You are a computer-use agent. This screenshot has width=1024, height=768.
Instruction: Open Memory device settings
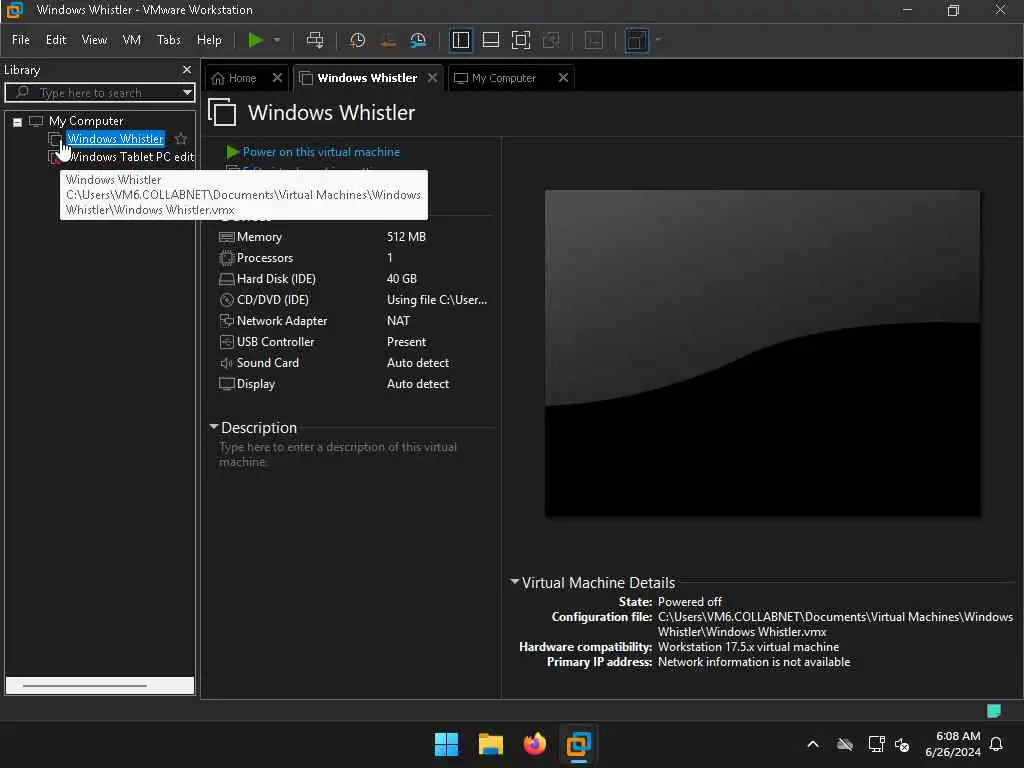point(259,237)
